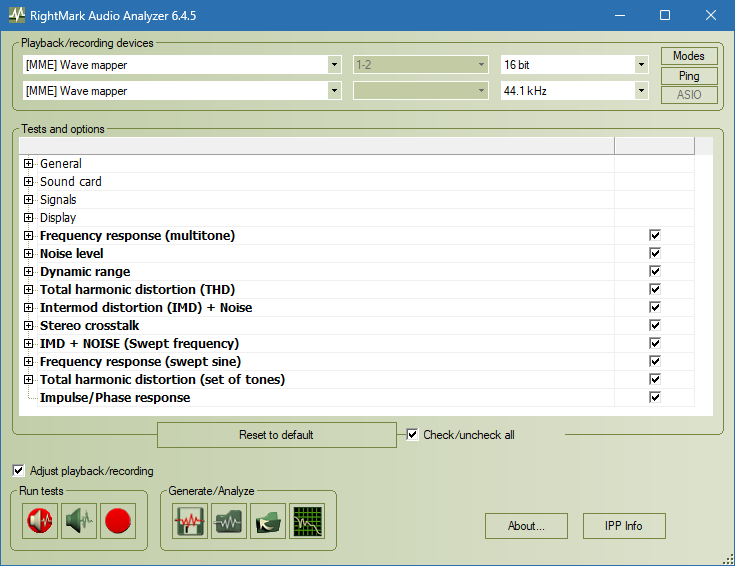Expand the Signals node

[x=29, y=199]
